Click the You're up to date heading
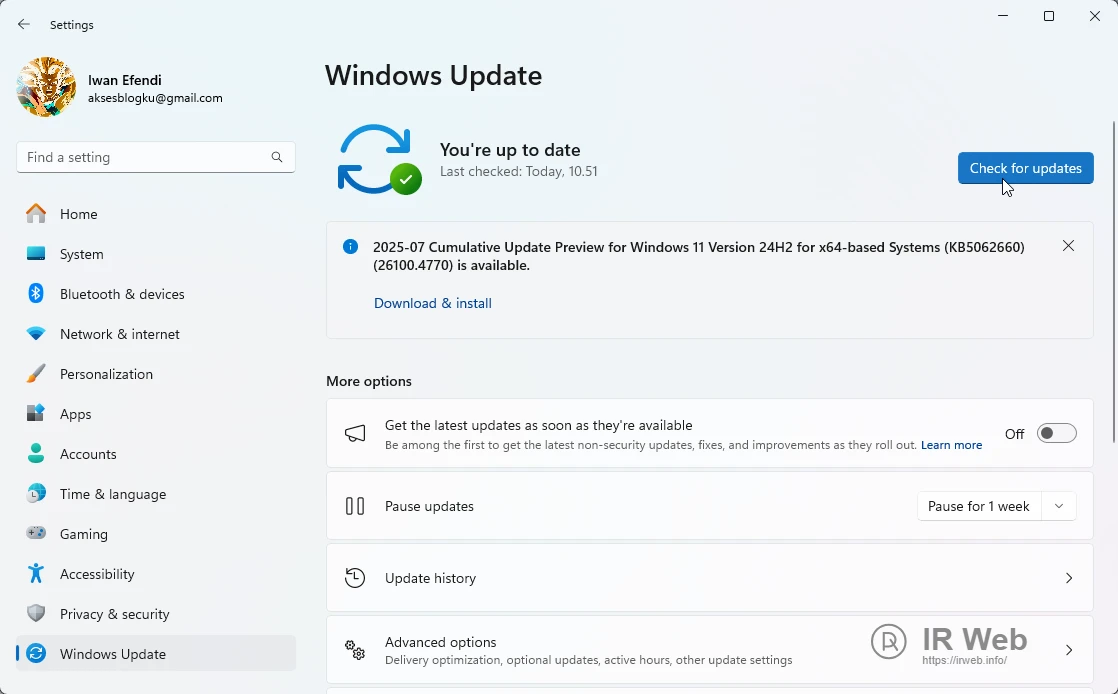Image resolution: width=1118 pixels, height=694 pixels. [x=510, y=150]
